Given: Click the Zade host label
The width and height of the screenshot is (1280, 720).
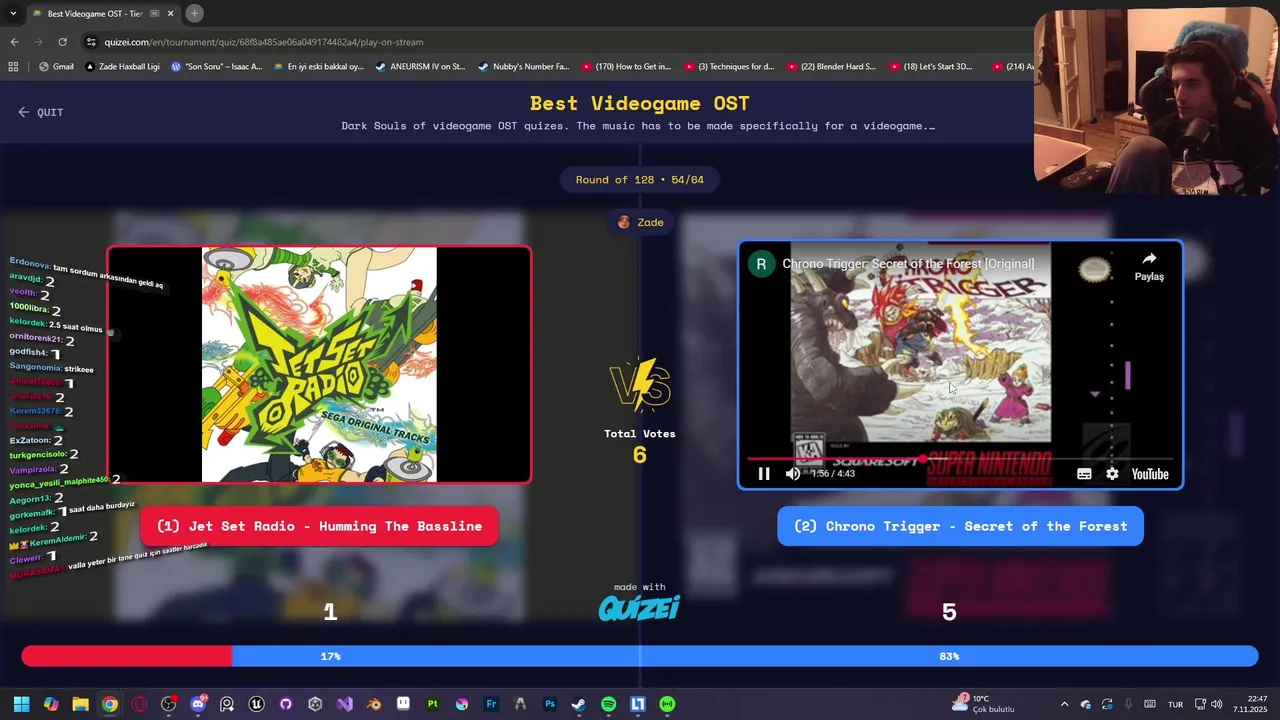Looking at the screenshot, I should click(640, 222).
